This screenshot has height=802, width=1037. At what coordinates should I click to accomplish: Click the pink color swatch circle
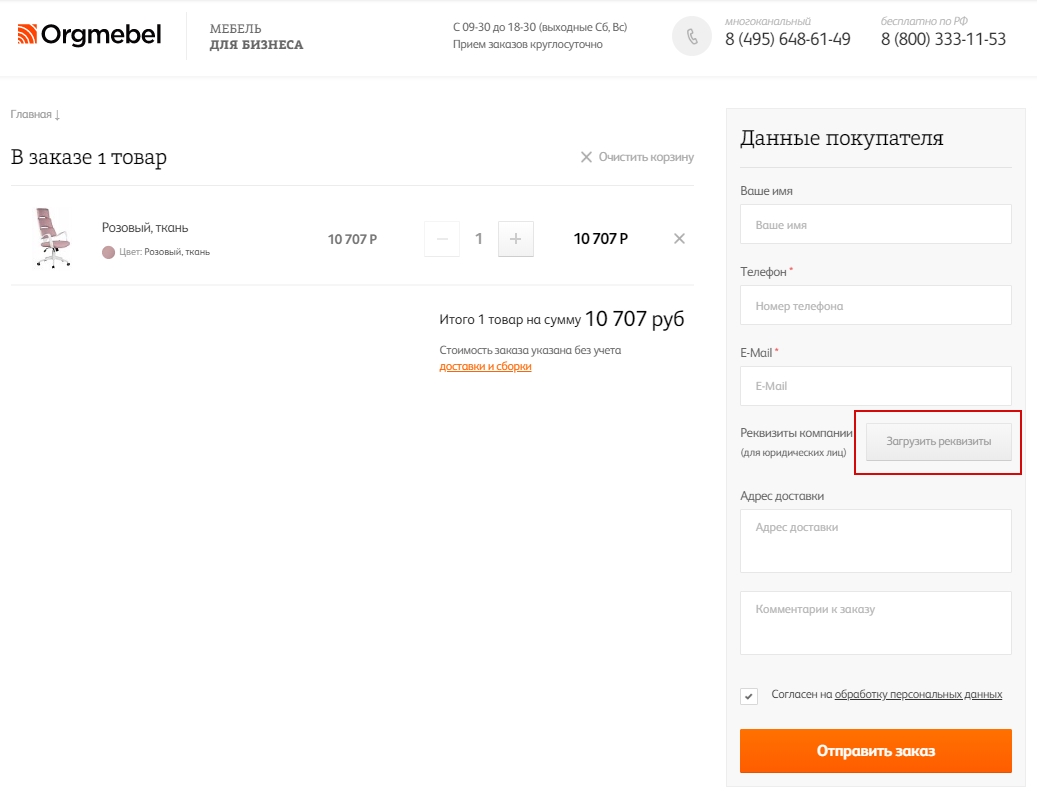pyautogui.click(x=108, y=252)
